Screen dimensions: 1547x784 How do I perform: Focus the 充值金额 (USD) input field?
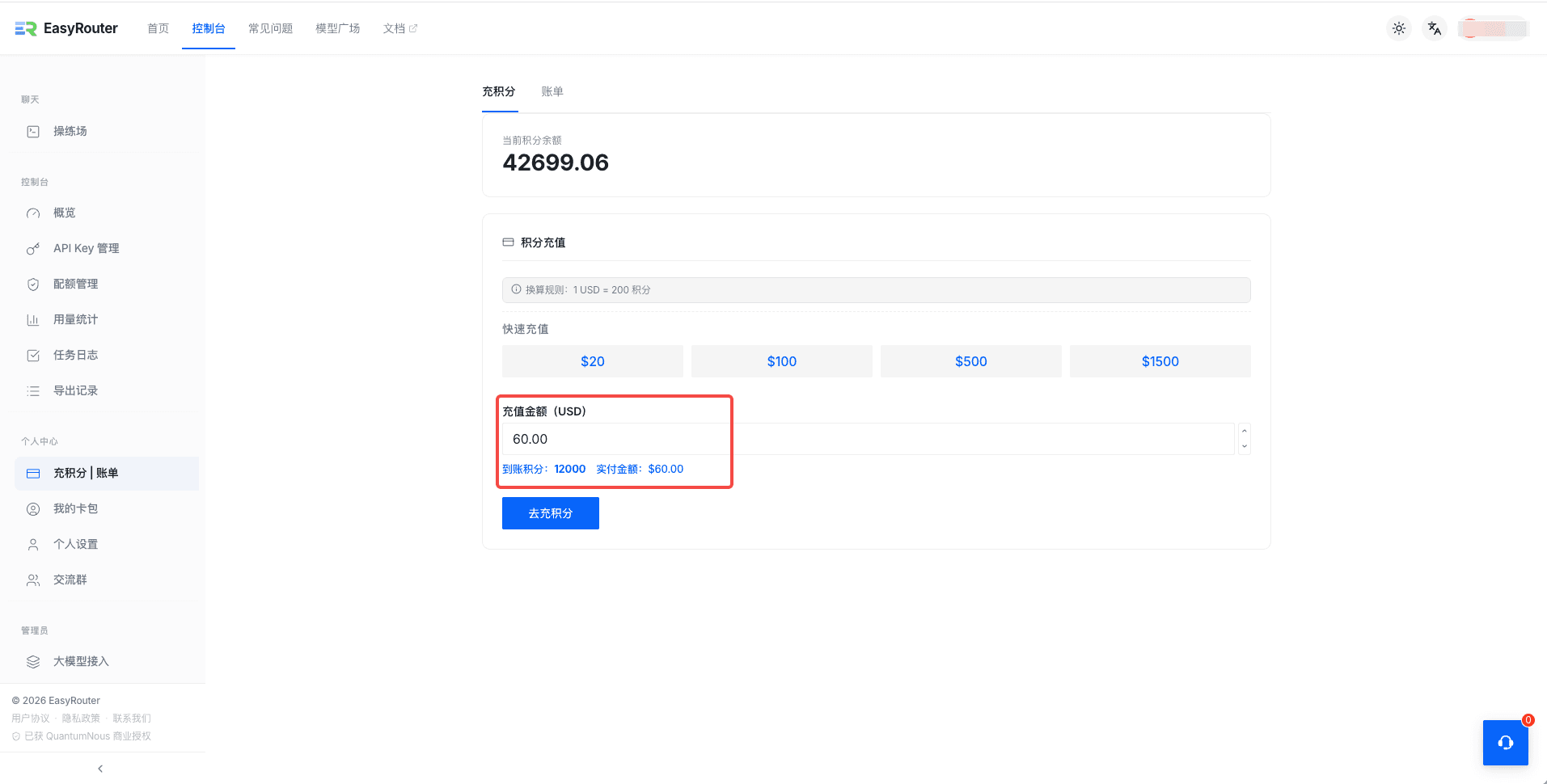click(869, 439)
